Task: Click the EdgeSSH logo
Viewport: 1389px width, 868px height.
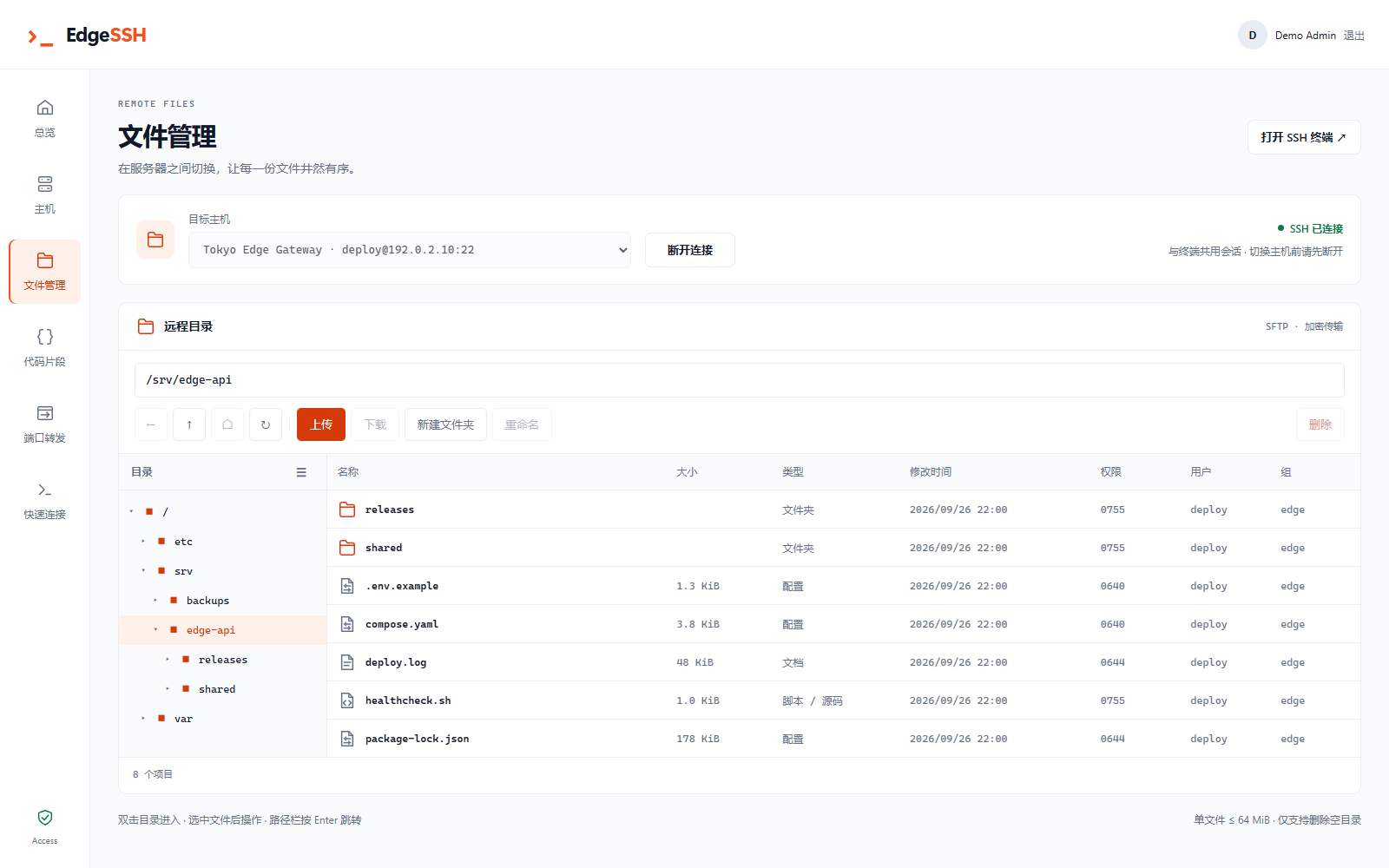Action: [x=87, y=36]
